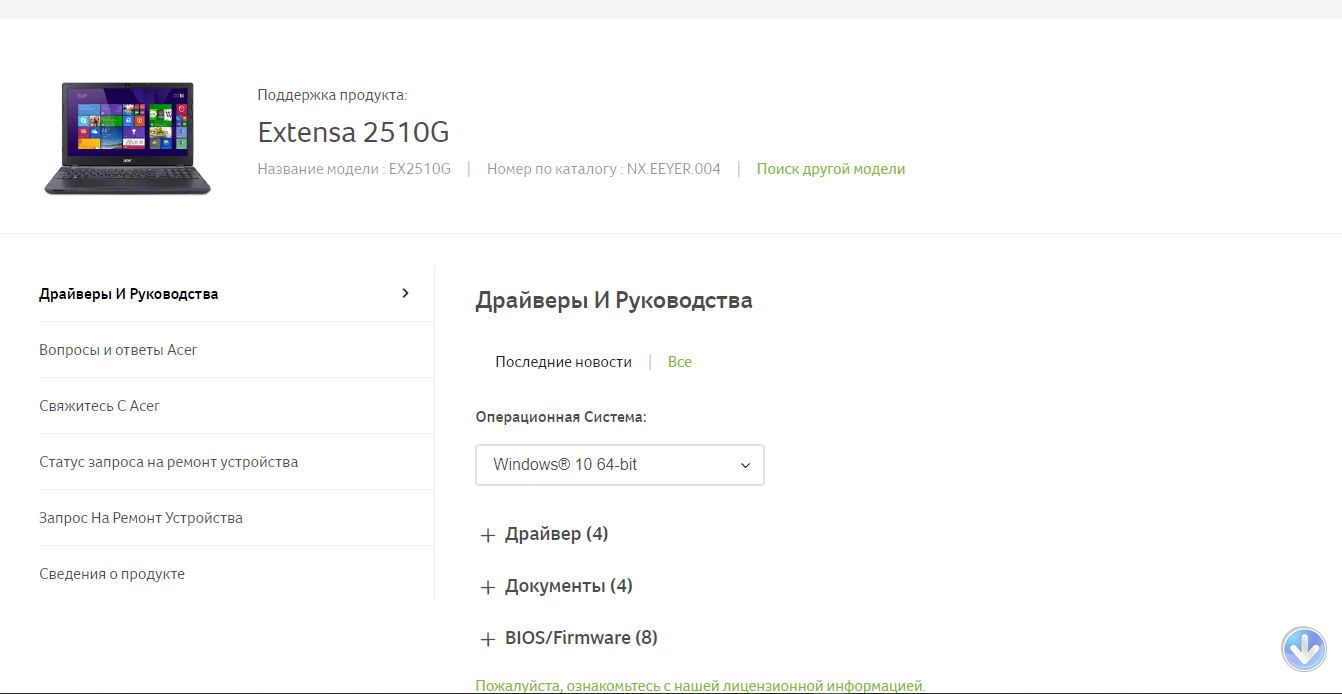Click the catalog number NX.EEYER.004
This screenshot has width=1342, height=694.
[x=674, y=169]
